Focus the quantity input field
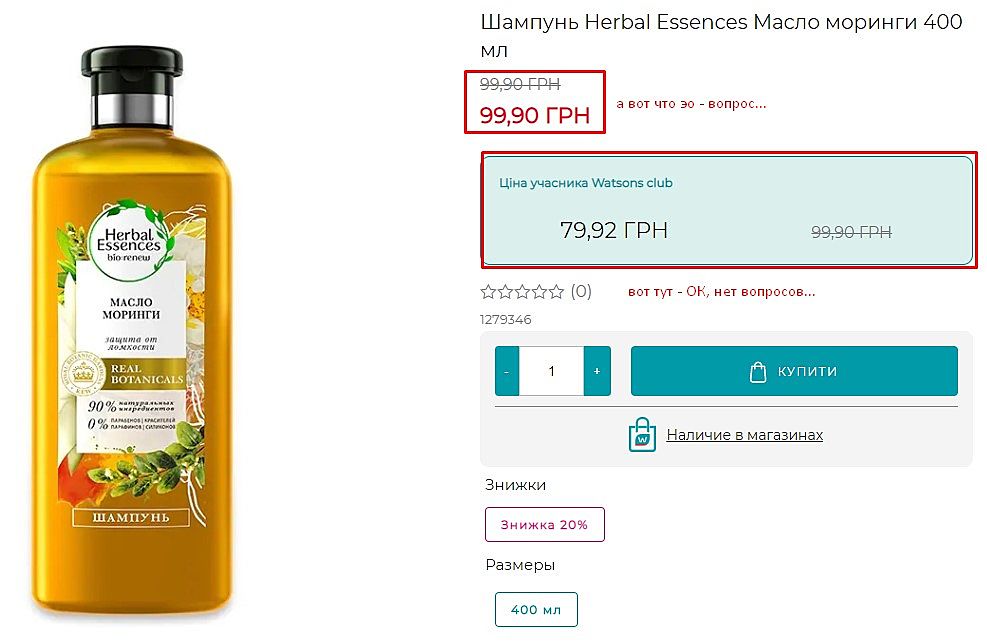Image resolution: width=987 pixels, height=642 pixels. click(x=551, y=371)
